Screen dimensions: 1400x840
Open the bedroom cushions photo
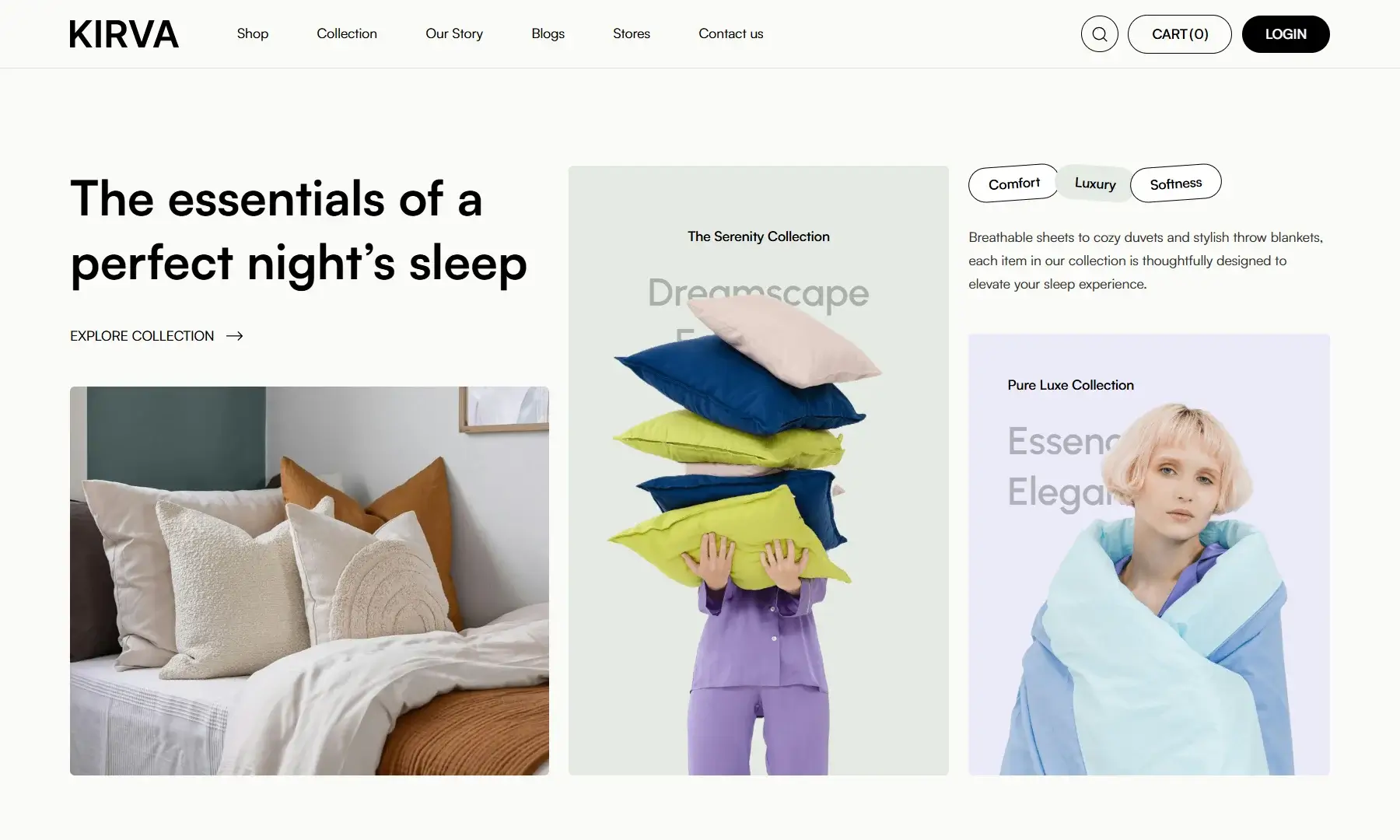point(310,581)
